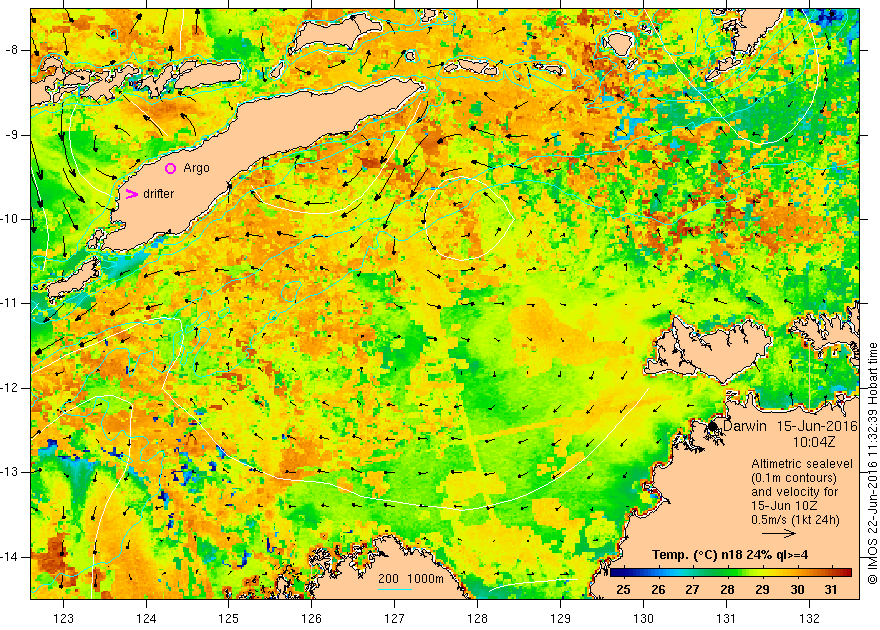The height and width of the screenshot is (630, 880).
Task: Click 'and velocity for' caption line
Action: pos(795,492)
